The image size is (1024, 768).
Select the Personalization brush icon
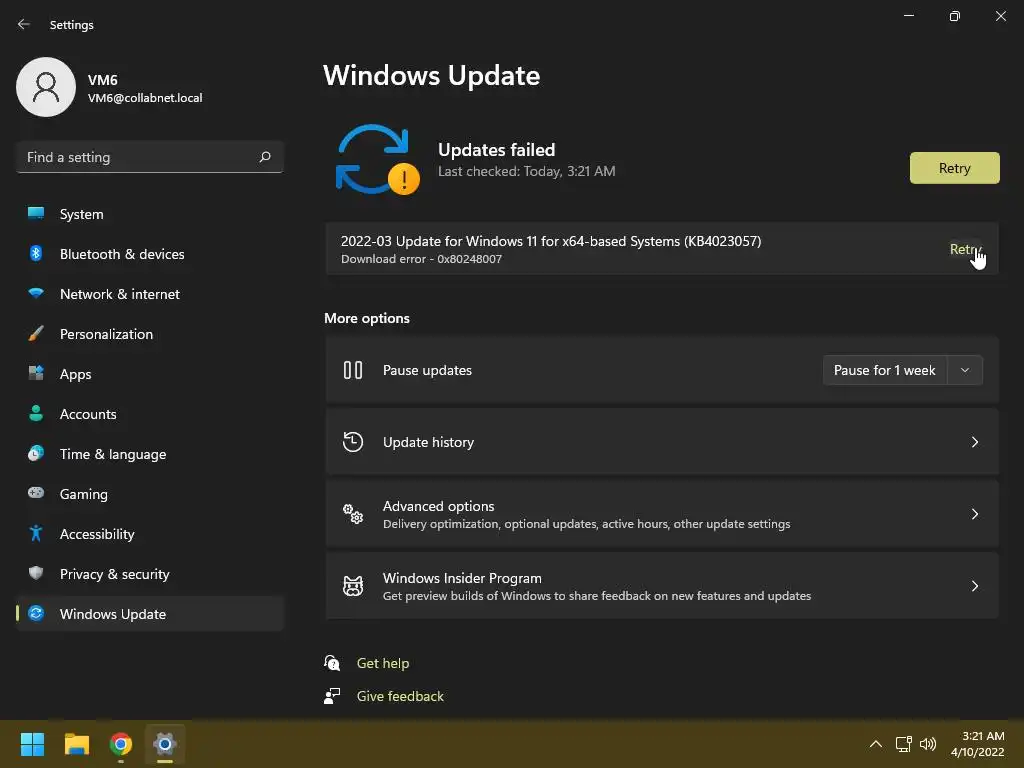click(36, 334)
